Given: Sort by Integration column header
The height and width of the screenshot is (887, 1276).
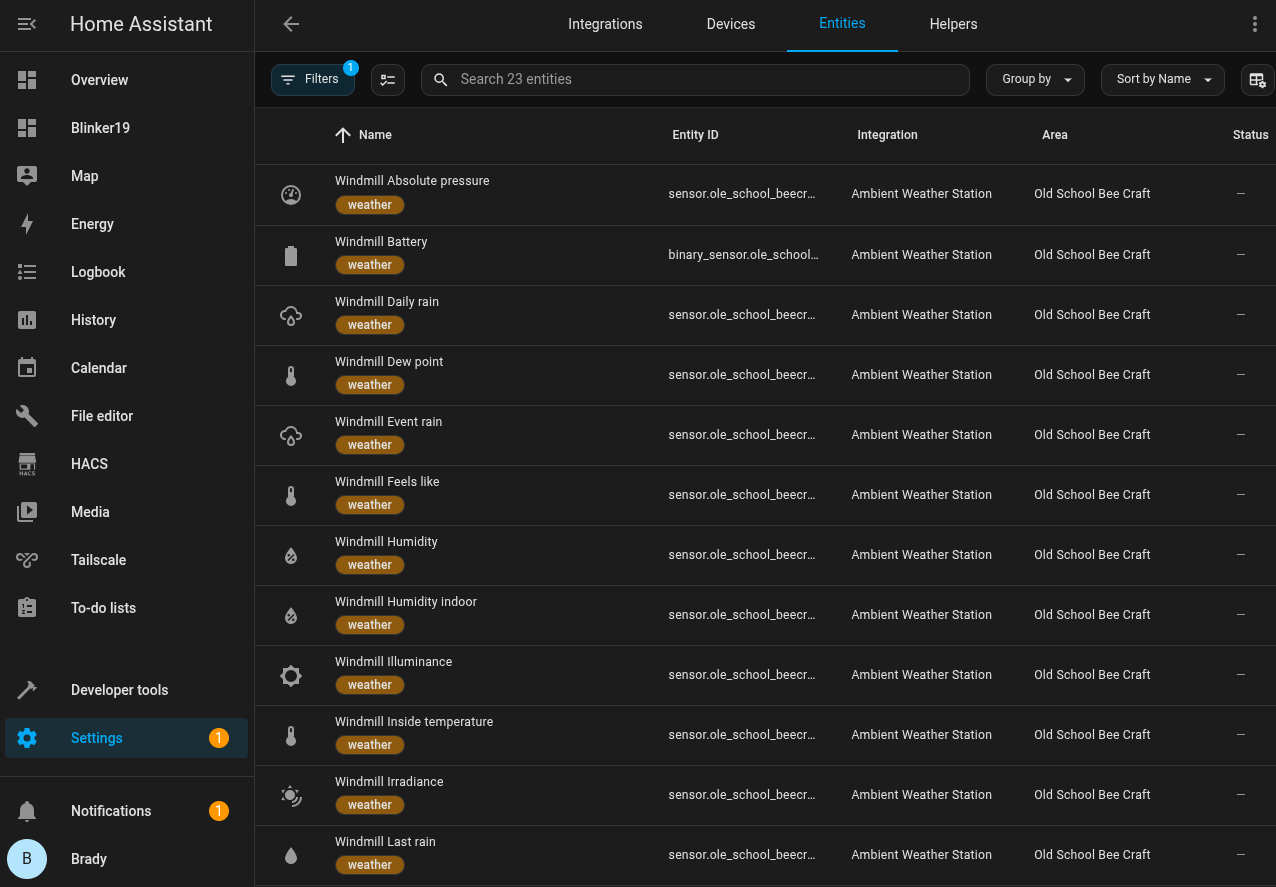Looking at the screenshot, I should tap(887, 135).
